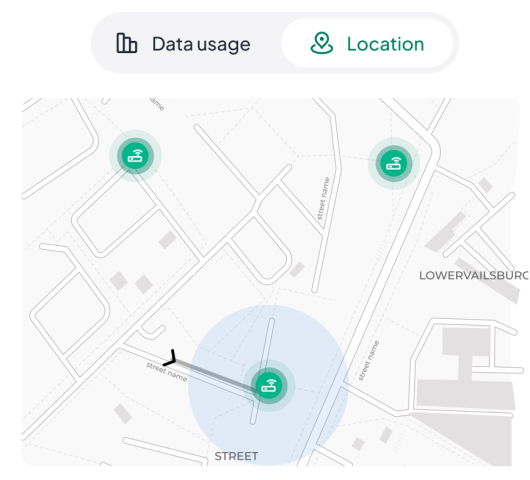
Task: Click the bar chart icon beside Data usage
Action: point(127,43)
